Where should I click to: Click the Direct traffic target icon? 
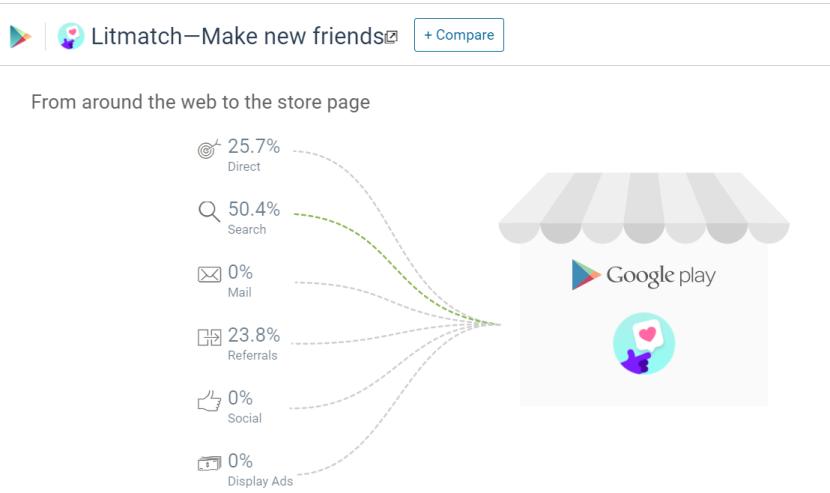208,150
